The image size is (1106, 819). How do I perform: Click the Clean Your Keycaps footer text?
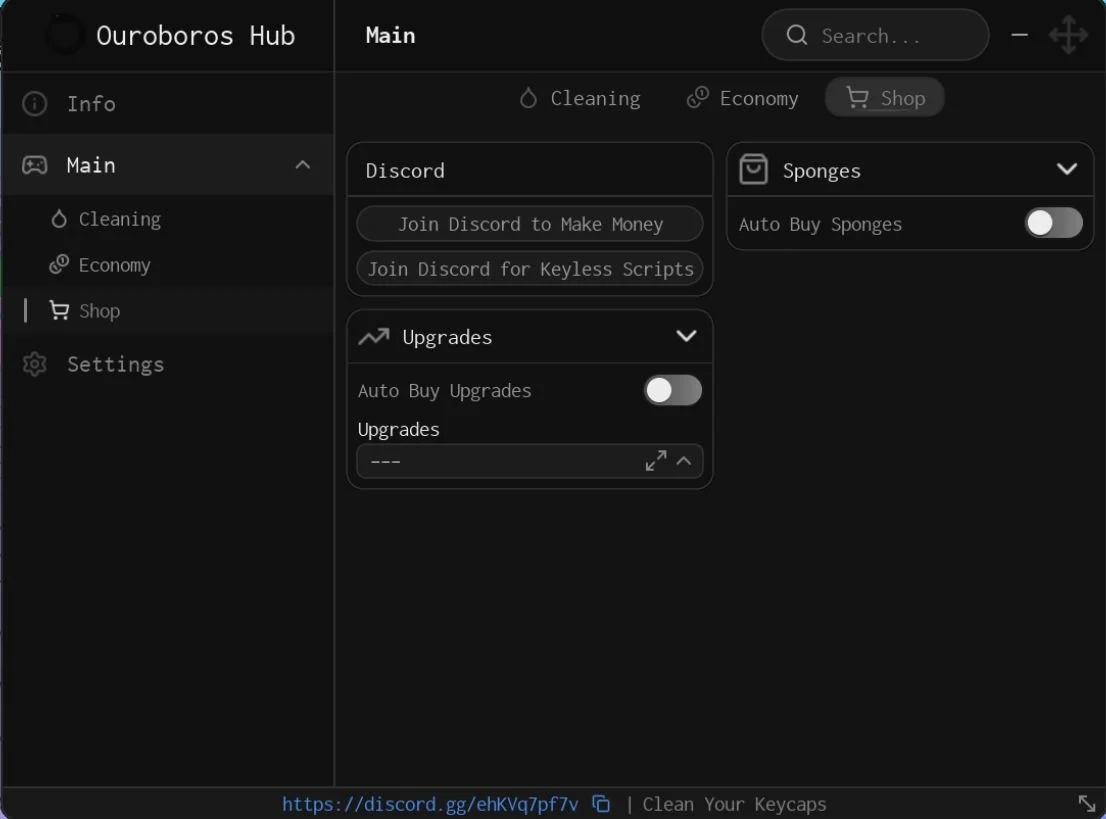tap(734, 804)
